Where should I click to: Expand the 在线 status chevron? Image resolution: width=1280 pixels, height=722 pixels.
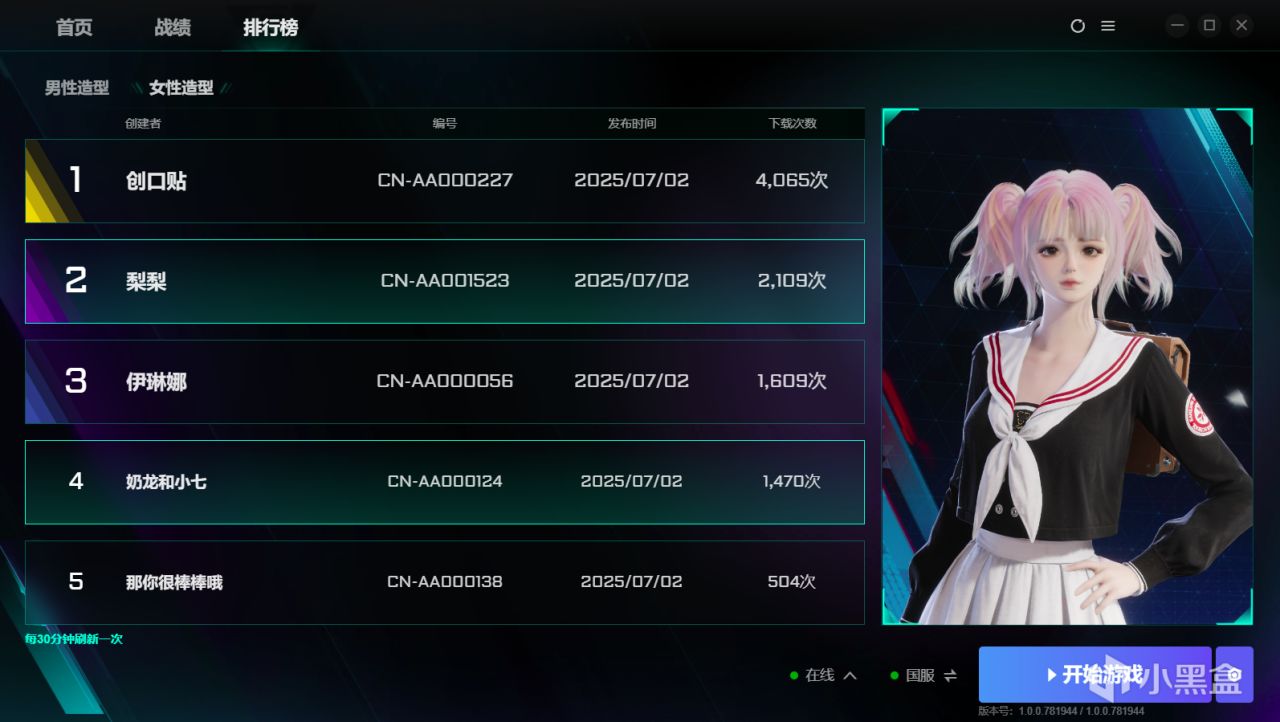[x=850, y=675]
